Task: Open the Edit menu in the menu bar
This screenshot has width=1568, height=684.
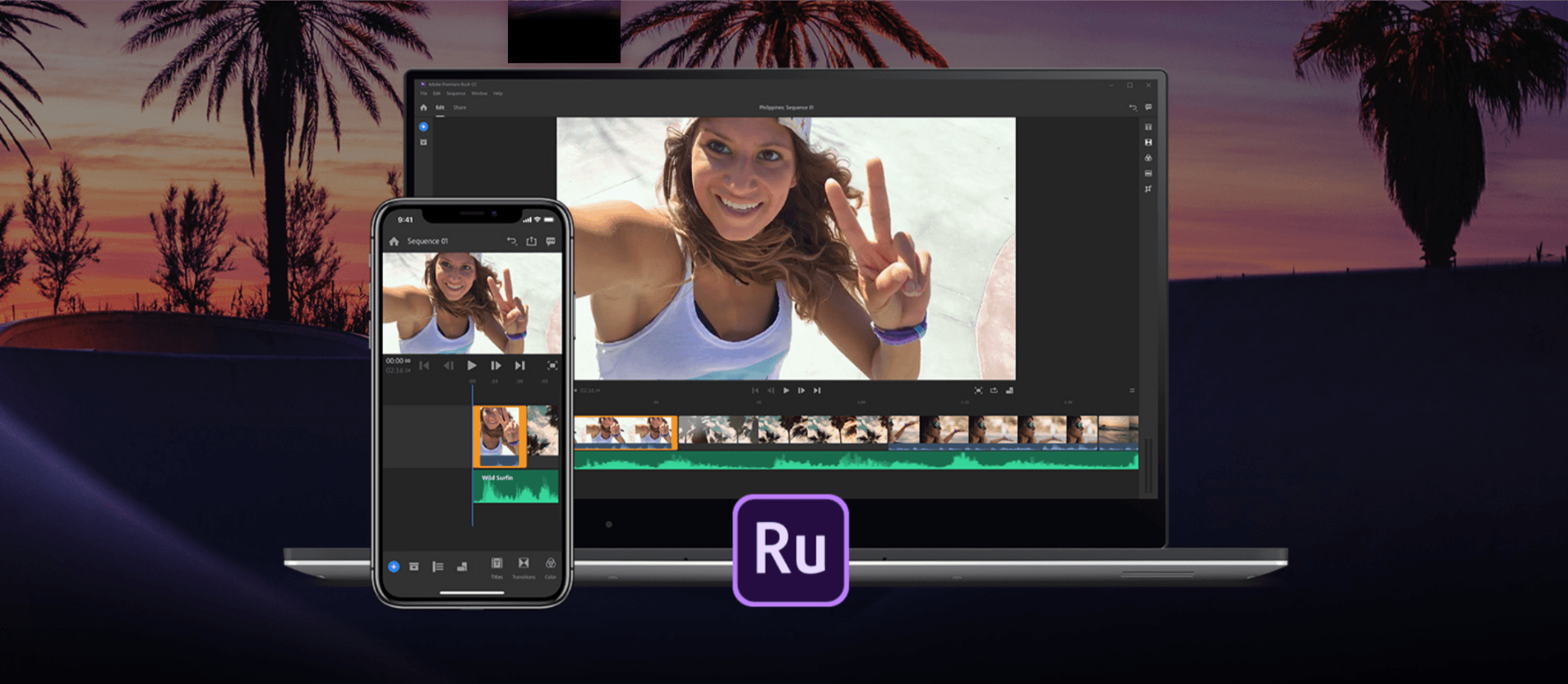Action: 437,93
